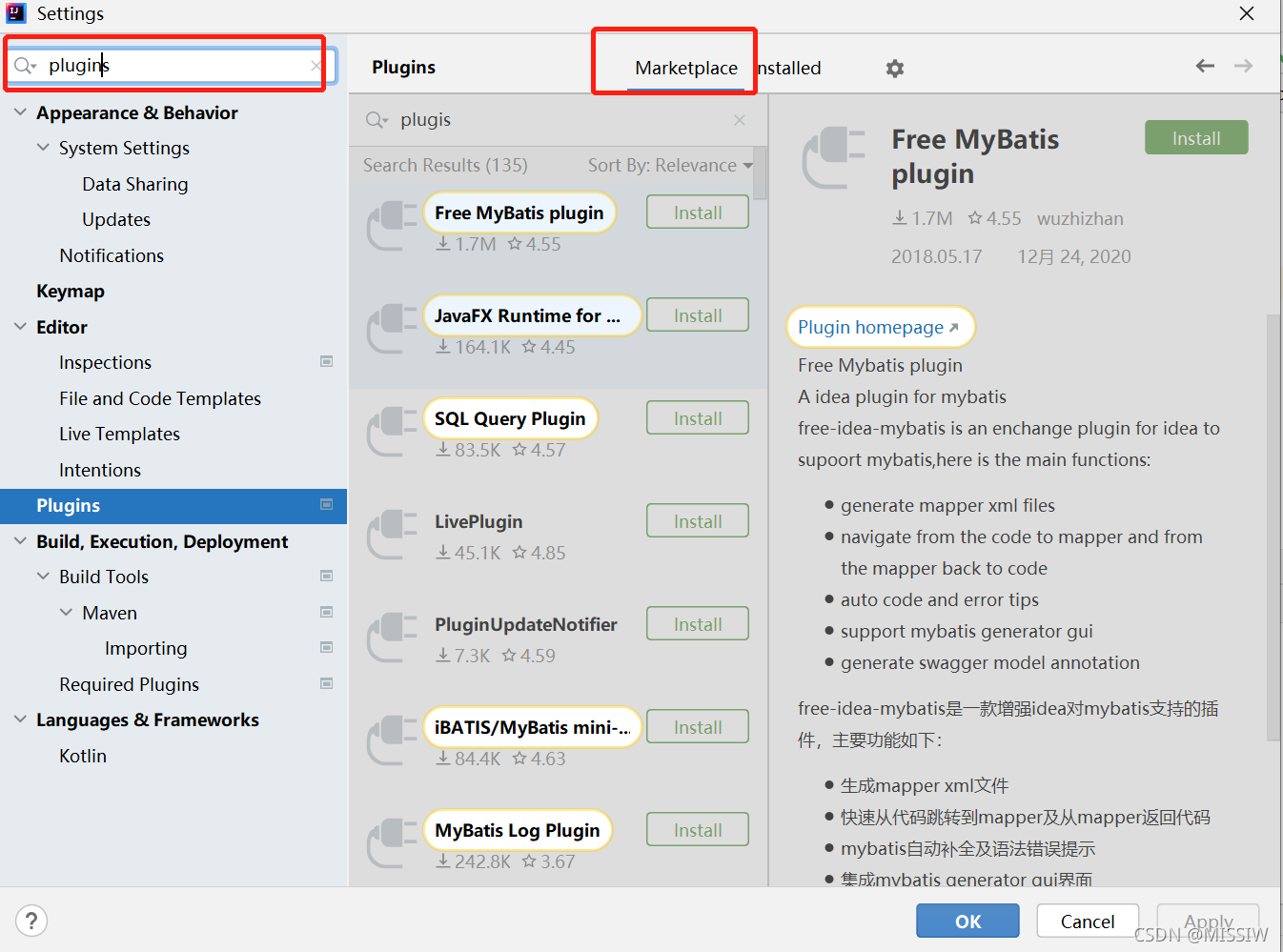Screen dimensions: 1283x952
Task: Collapse System Settings tree node
Action: coord(43,148)
